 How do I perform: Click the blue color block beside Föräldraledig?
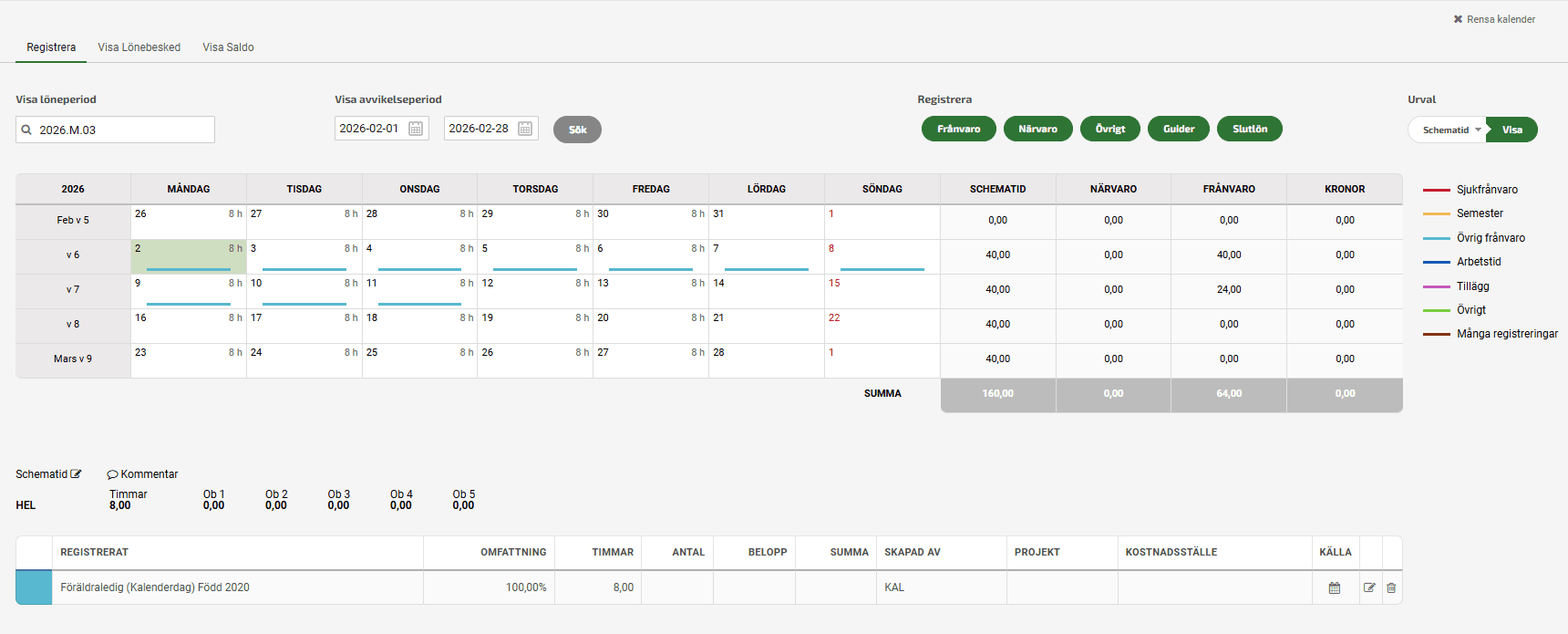point(34,587)
